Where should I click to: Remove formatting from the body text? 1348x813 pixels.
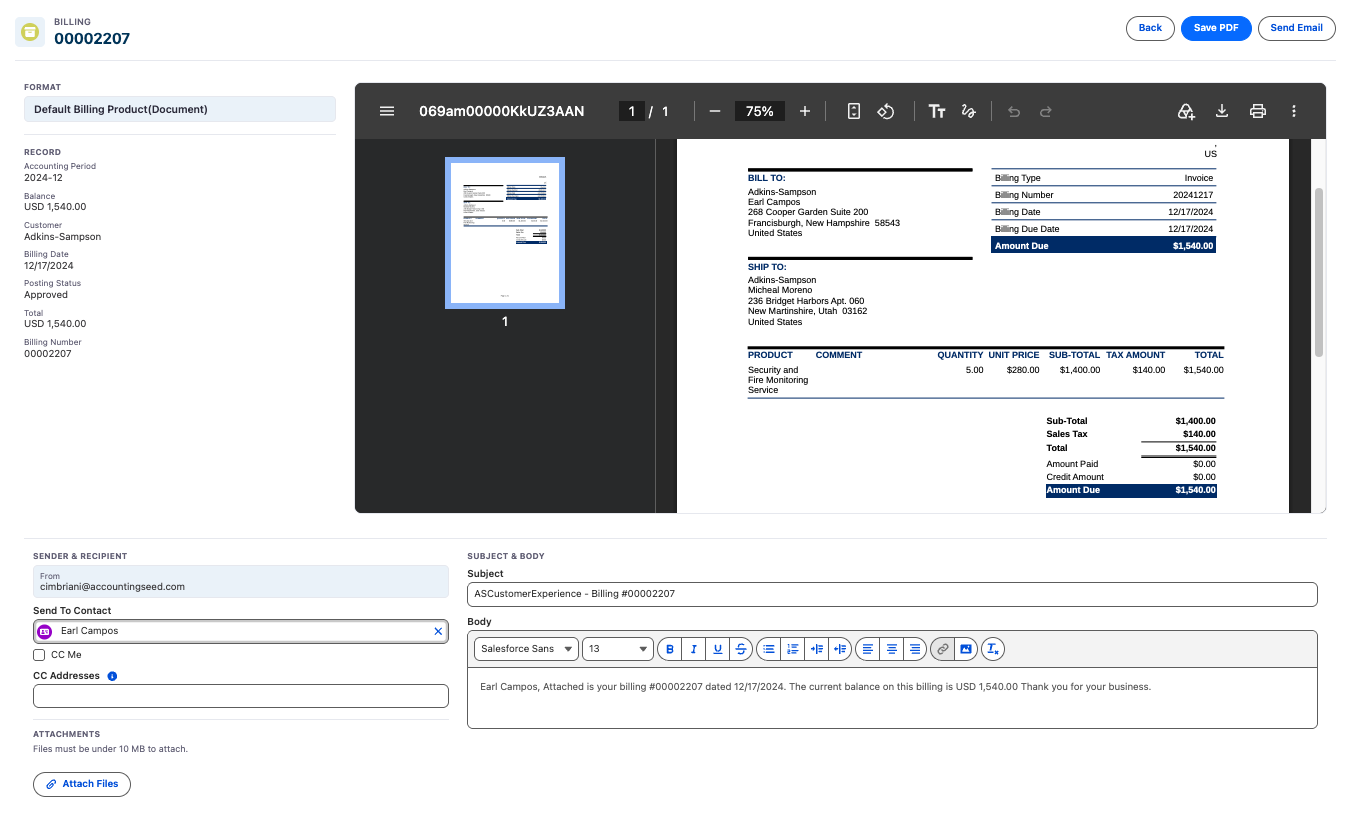pyautogui.click(x=992, y=649)
